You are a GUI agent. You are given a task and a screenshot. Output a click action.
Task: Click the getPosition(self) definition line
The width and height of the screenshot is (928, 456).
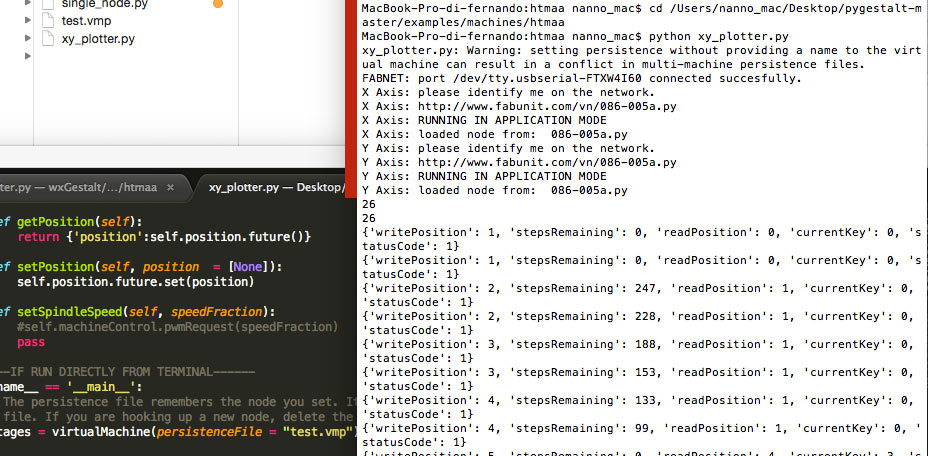(71, 223)
